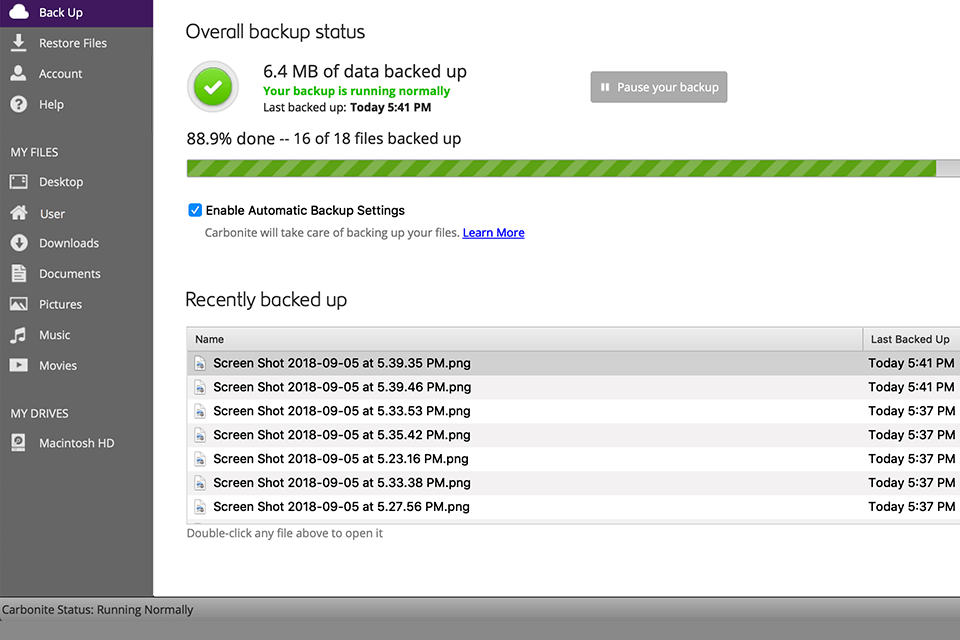Click the Downloads arrow circle icon
This screenshot has width=960, height=640.
click(x=18, y=243)
